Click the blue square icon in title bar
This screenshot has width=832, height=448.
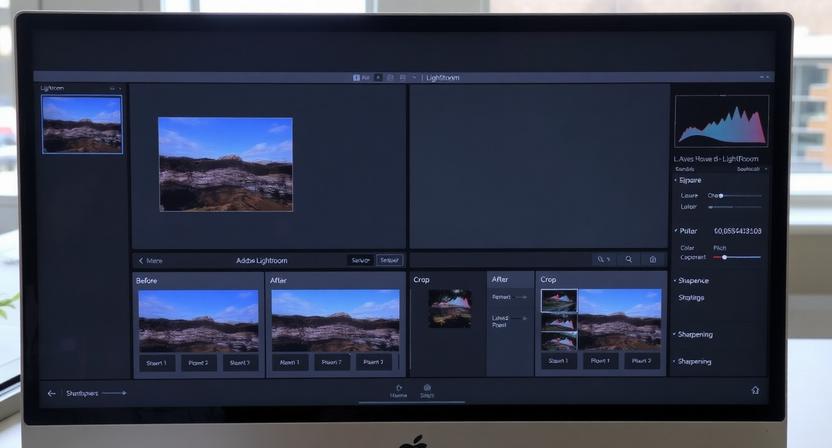click(x=356, y=77)
